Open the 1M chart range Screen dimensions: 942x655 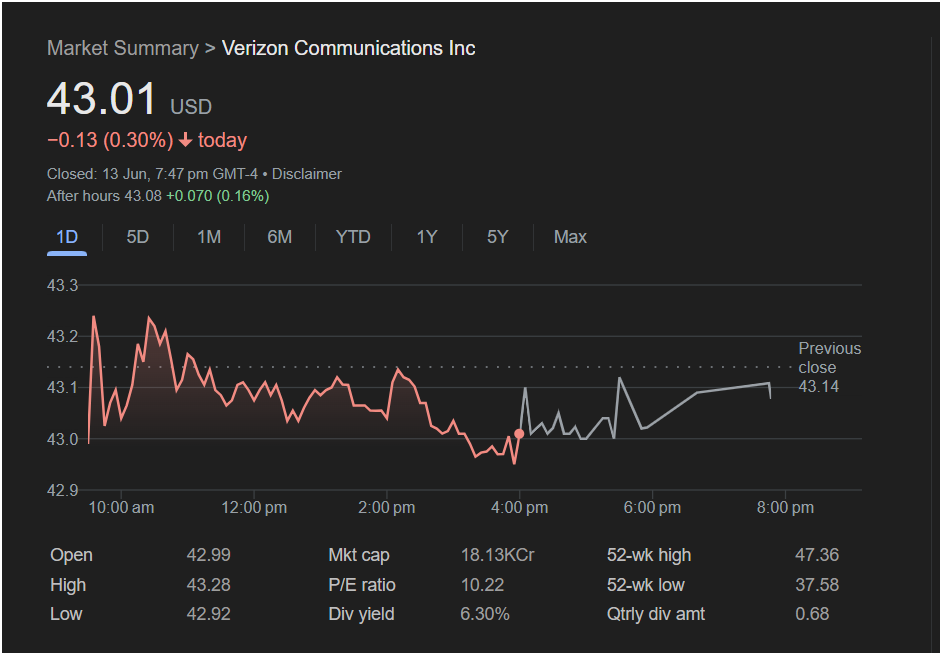coord(209,237)
